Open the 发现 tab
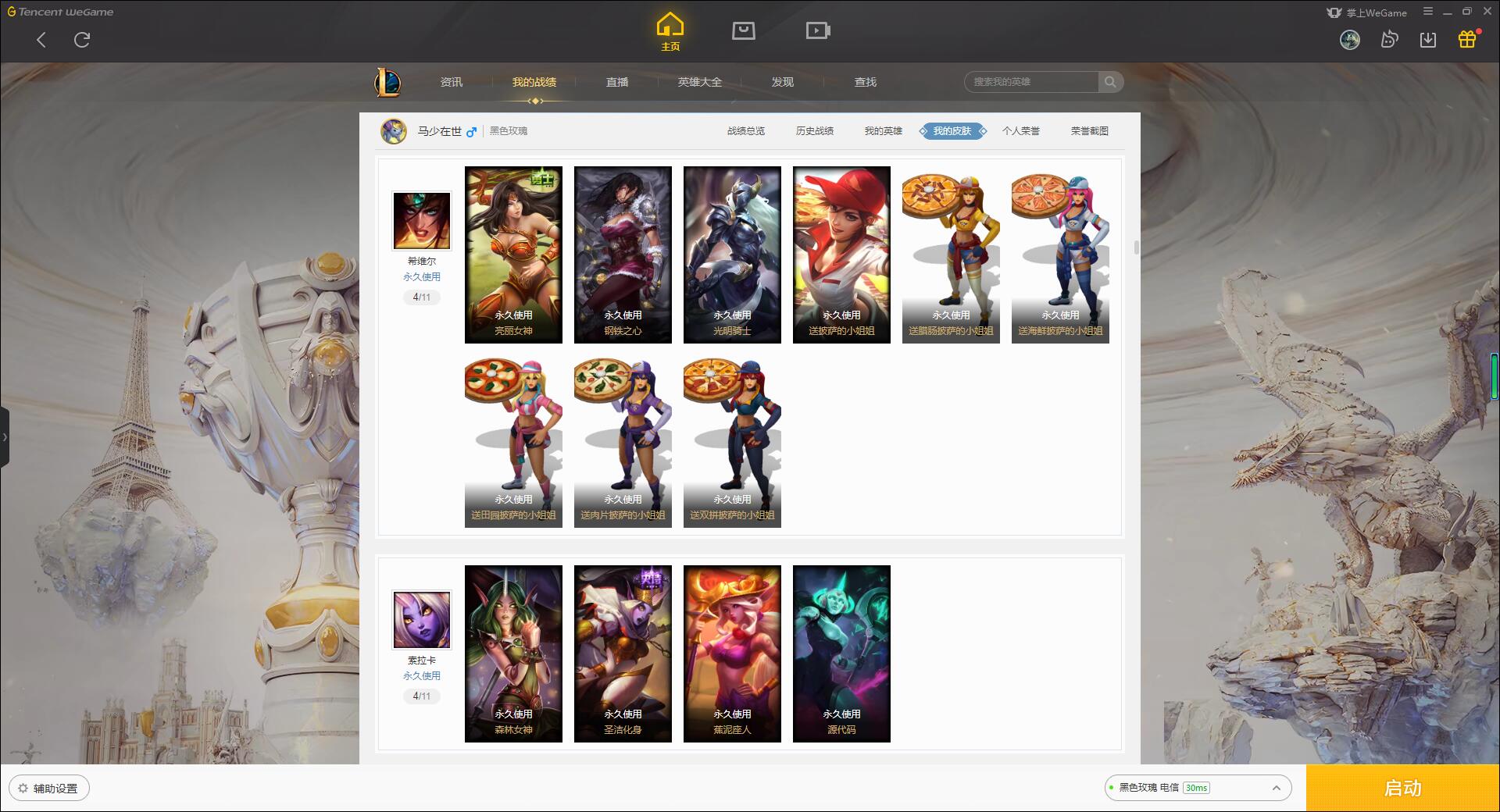Viewport: 1500px width, 812px height. click(783, 82)
